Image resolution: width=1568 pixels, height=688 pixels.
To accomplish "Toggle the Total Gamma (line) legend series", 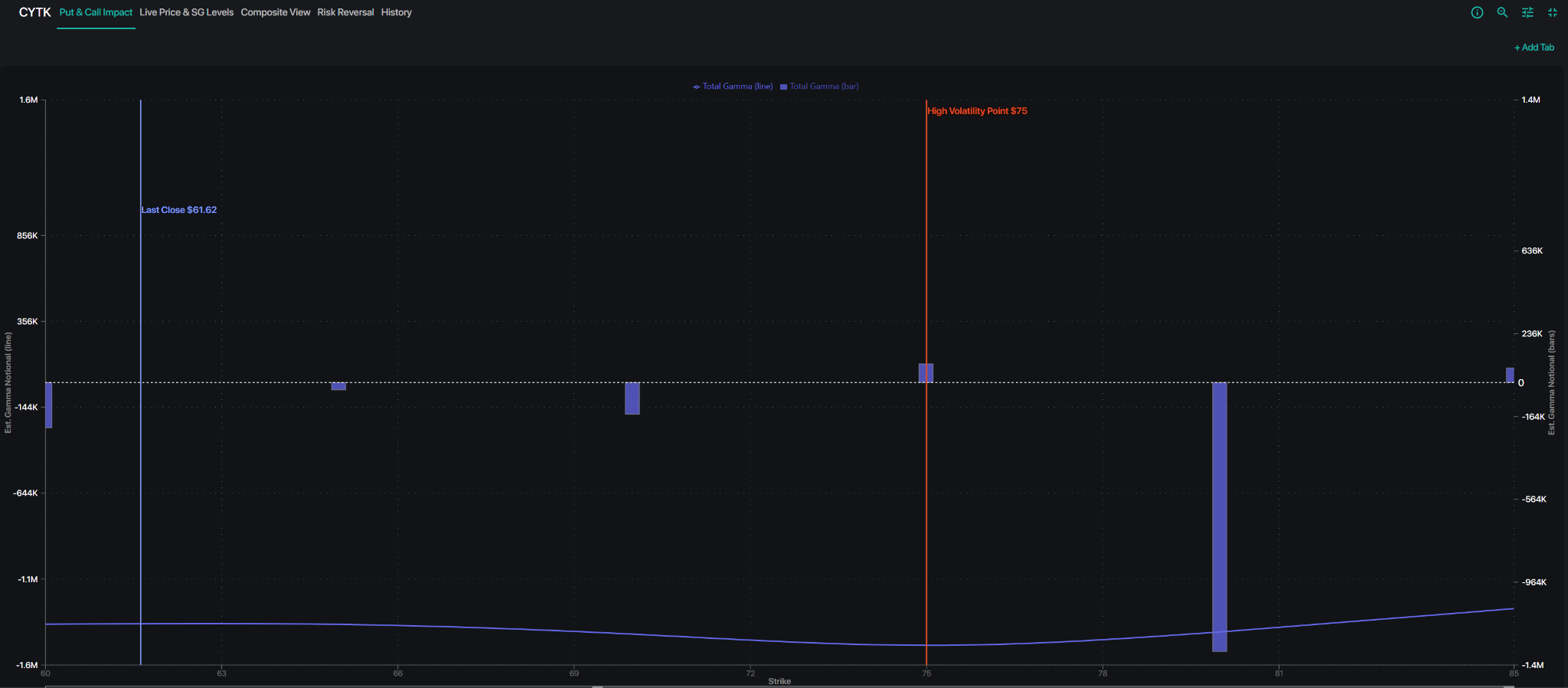I will tap(733, 87).
